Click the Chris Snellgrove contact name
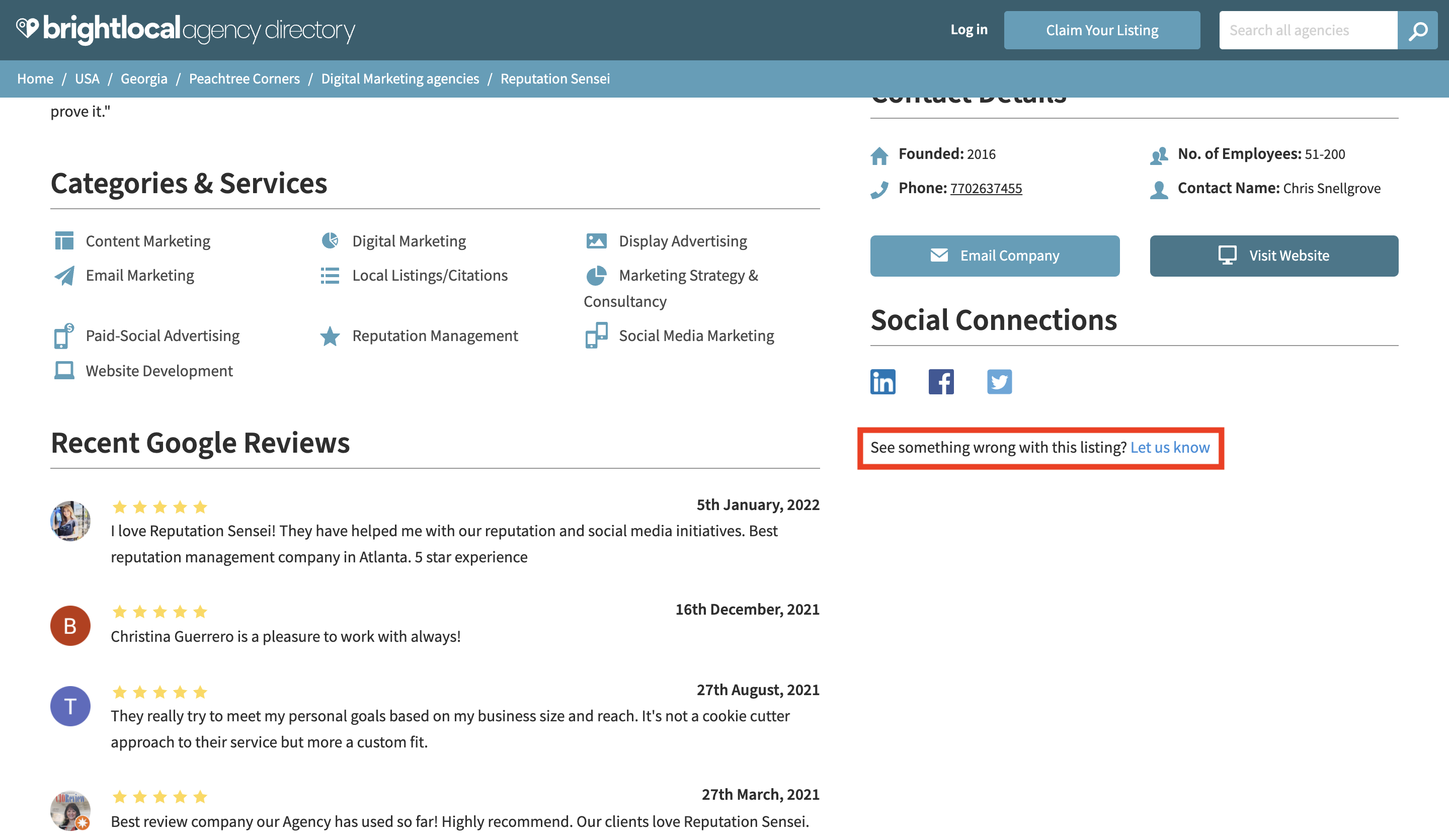 [1331, 189]
